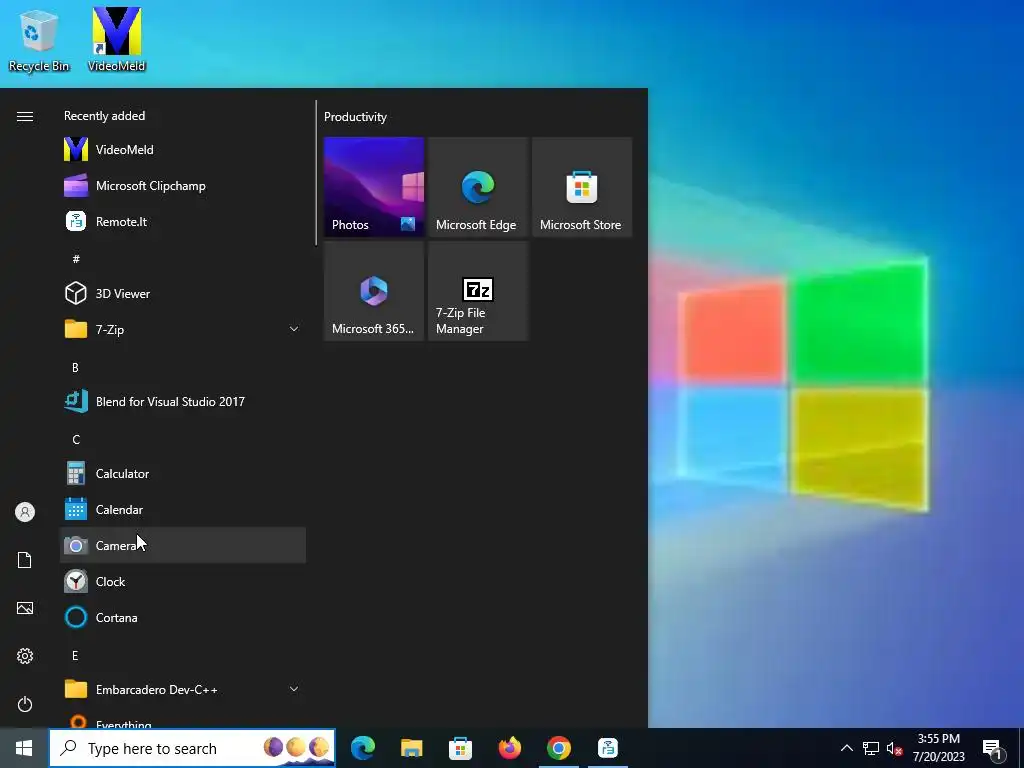The height and width of the screenshot is (768, 1024).
Task: Open the Microsoft Edge tile
Action: tap(478, 187)
